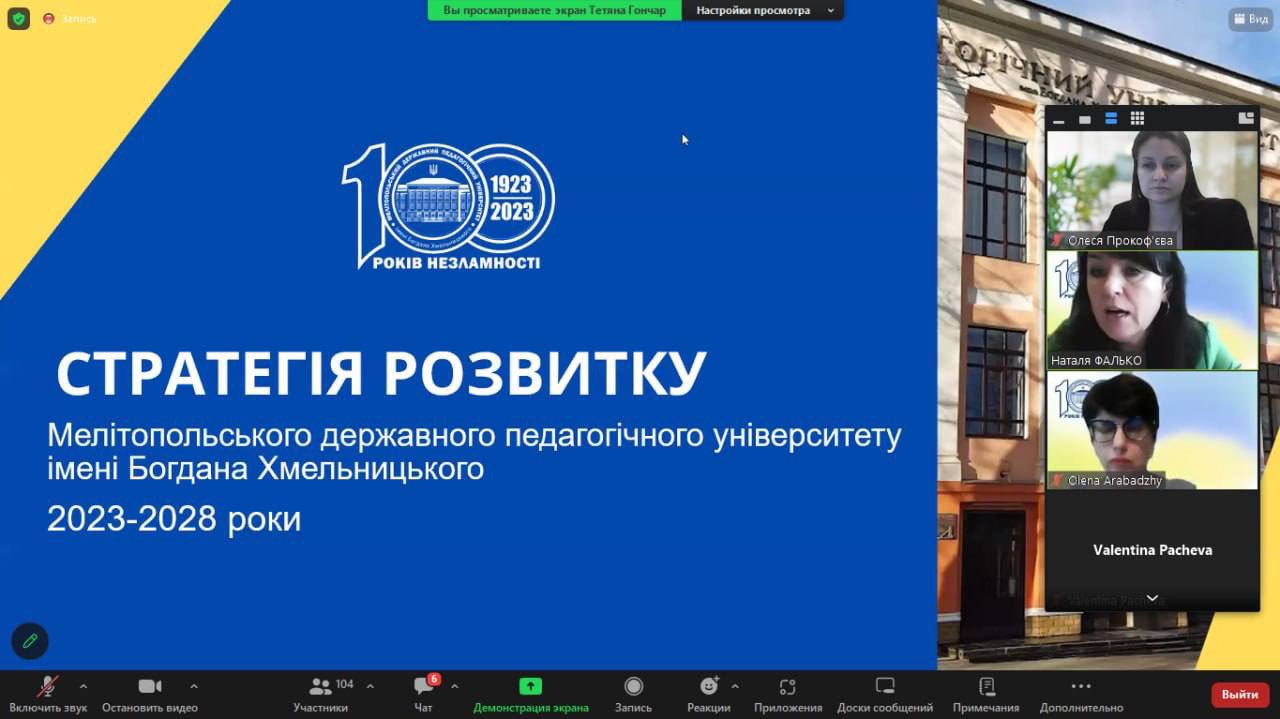Image resolution: width=1280 pixels, height=719 pixels.
Task: Open Примечания notes icon
Action: coord(986,686)
